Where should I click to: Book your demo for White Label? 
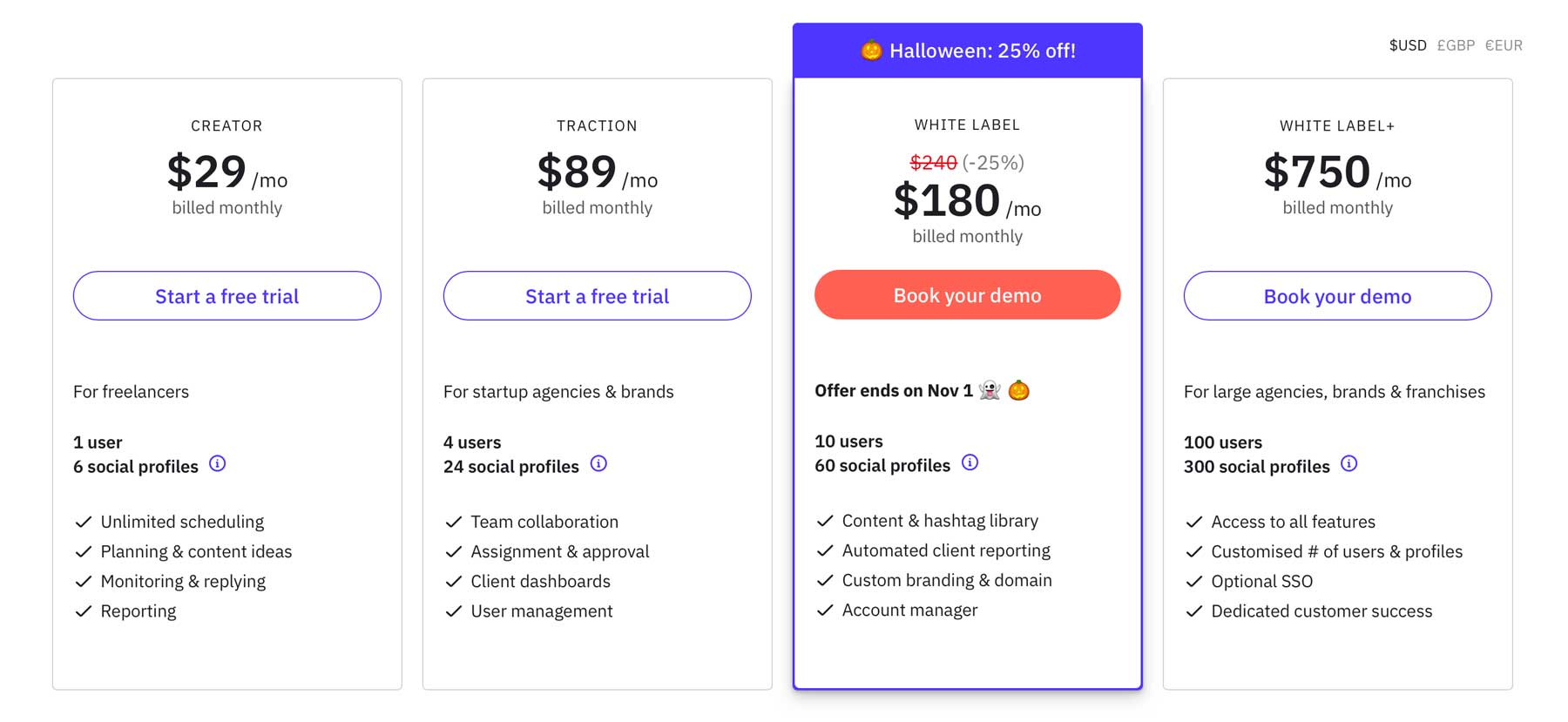967,295
